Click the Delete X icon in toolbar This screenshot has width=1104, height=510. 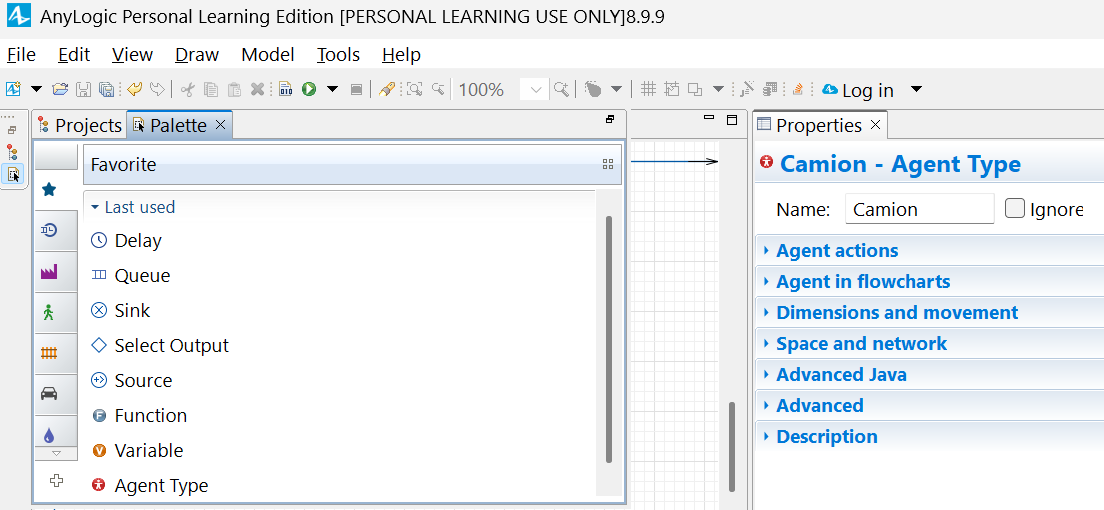tap(258, 89)
